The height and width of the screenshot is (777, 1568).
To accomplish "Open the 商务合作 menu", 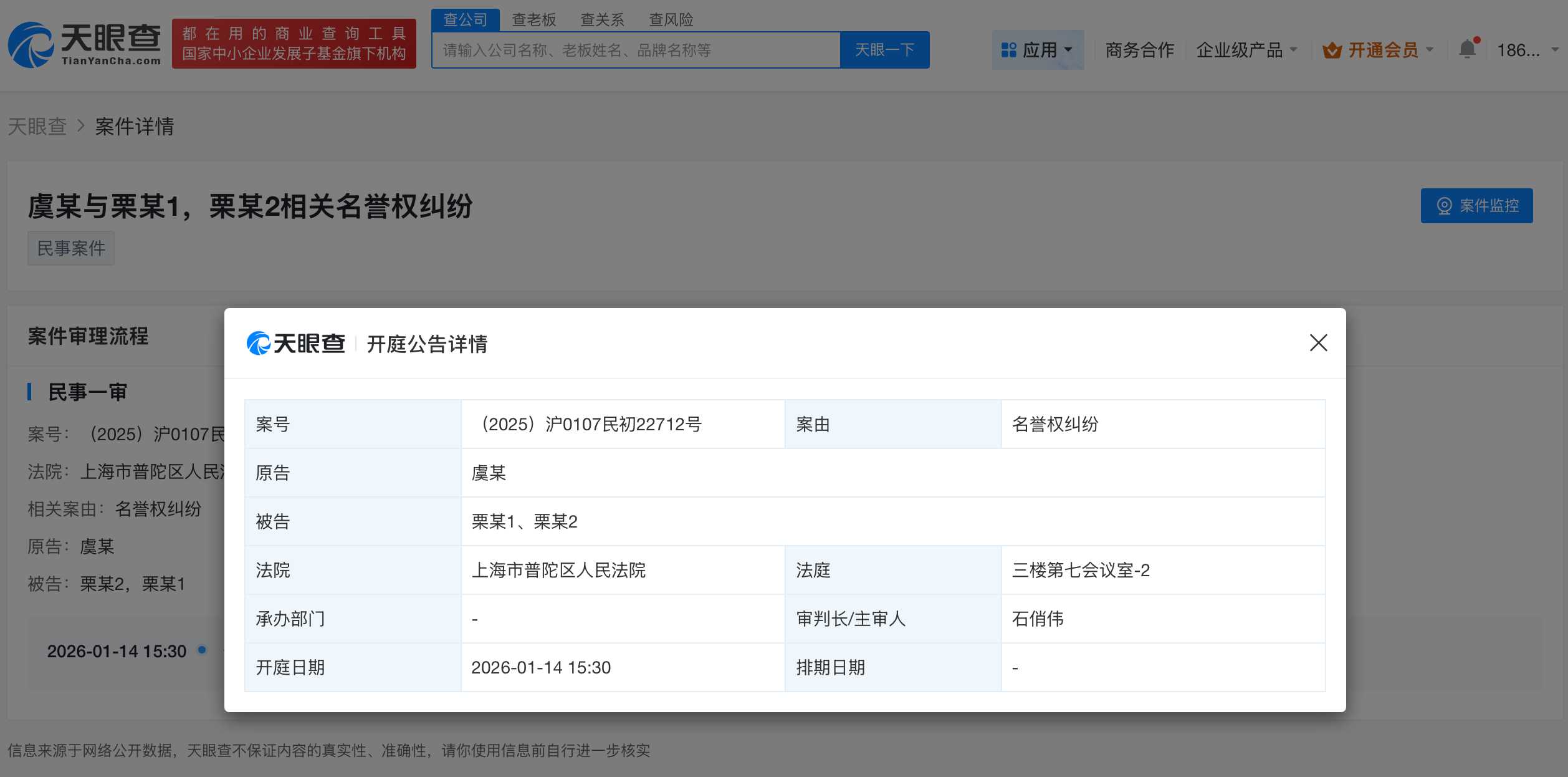I will point(1139,50).
